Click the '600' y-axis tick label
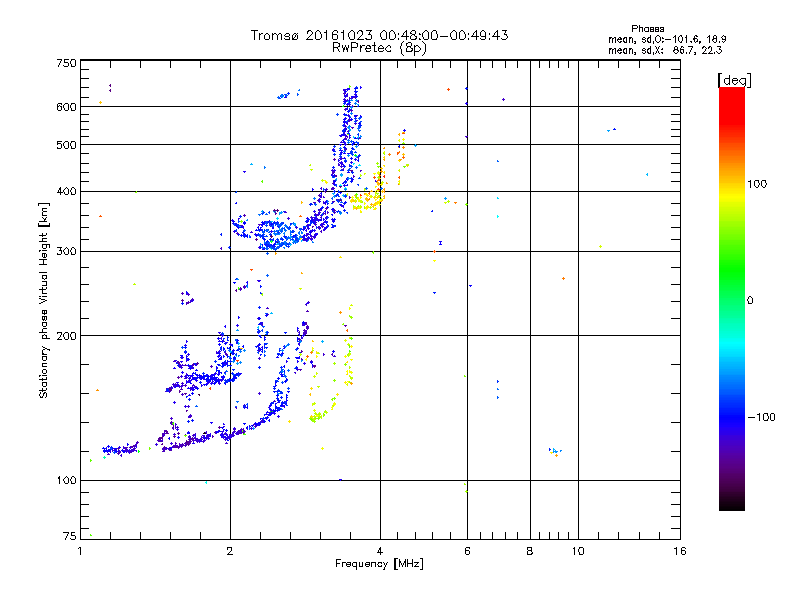The height and width of the screenshot is (600, 800). pyautogui.click(x=66, y=107)
